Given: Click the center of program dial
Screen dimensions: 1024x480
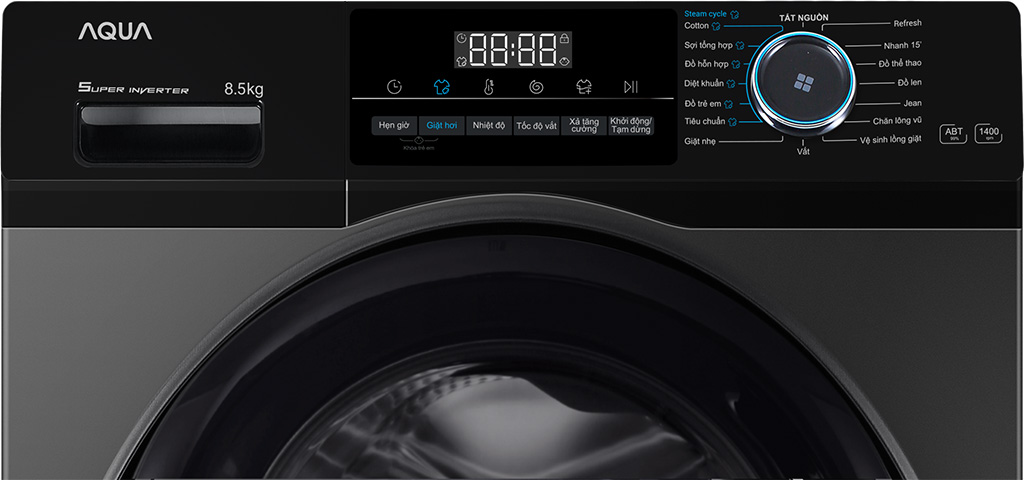Looking at the screenshot, I should (x=803, y=83).
